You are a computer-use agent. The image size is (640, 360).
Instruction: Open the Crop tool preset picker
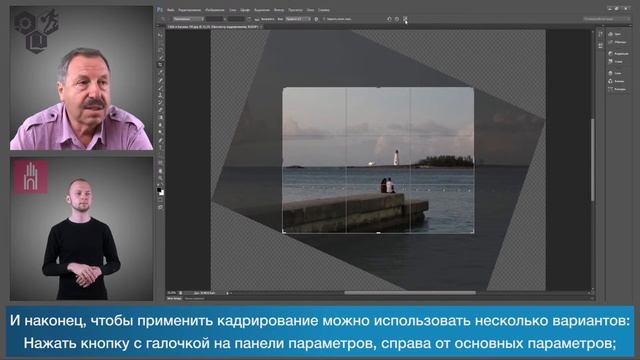coord(164,19)
